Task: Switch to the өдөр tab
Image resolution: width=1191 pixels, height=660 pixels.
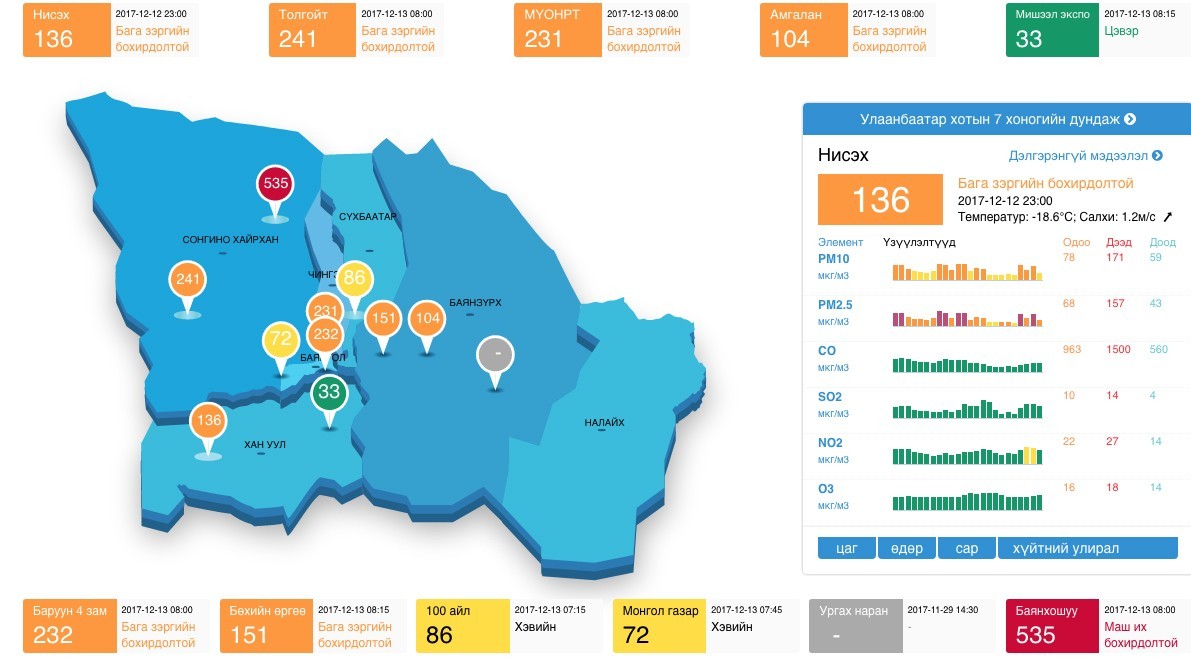Action: 907,548
